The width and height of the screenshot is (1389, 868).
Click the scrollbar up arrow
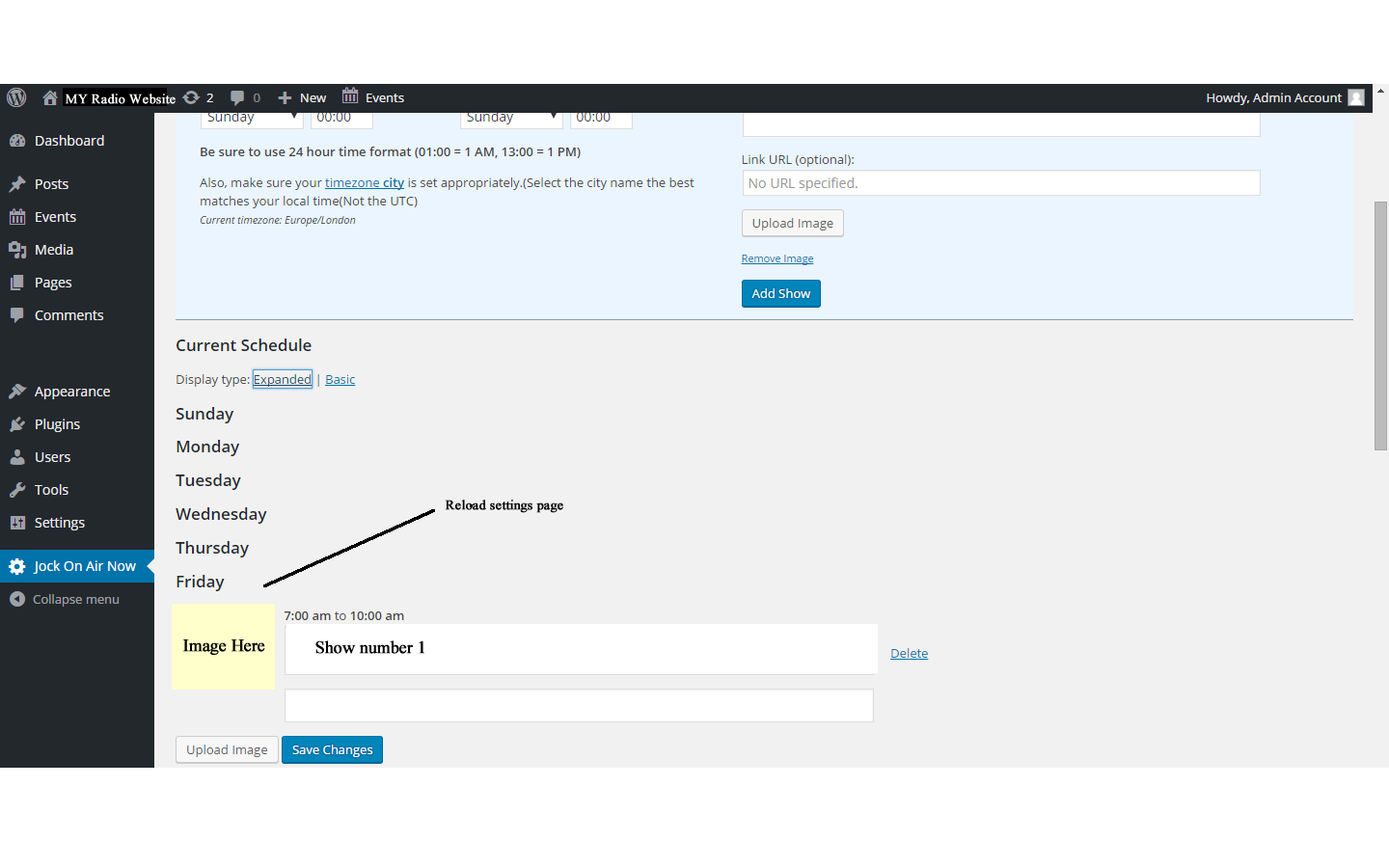(x=1381, y=92)
